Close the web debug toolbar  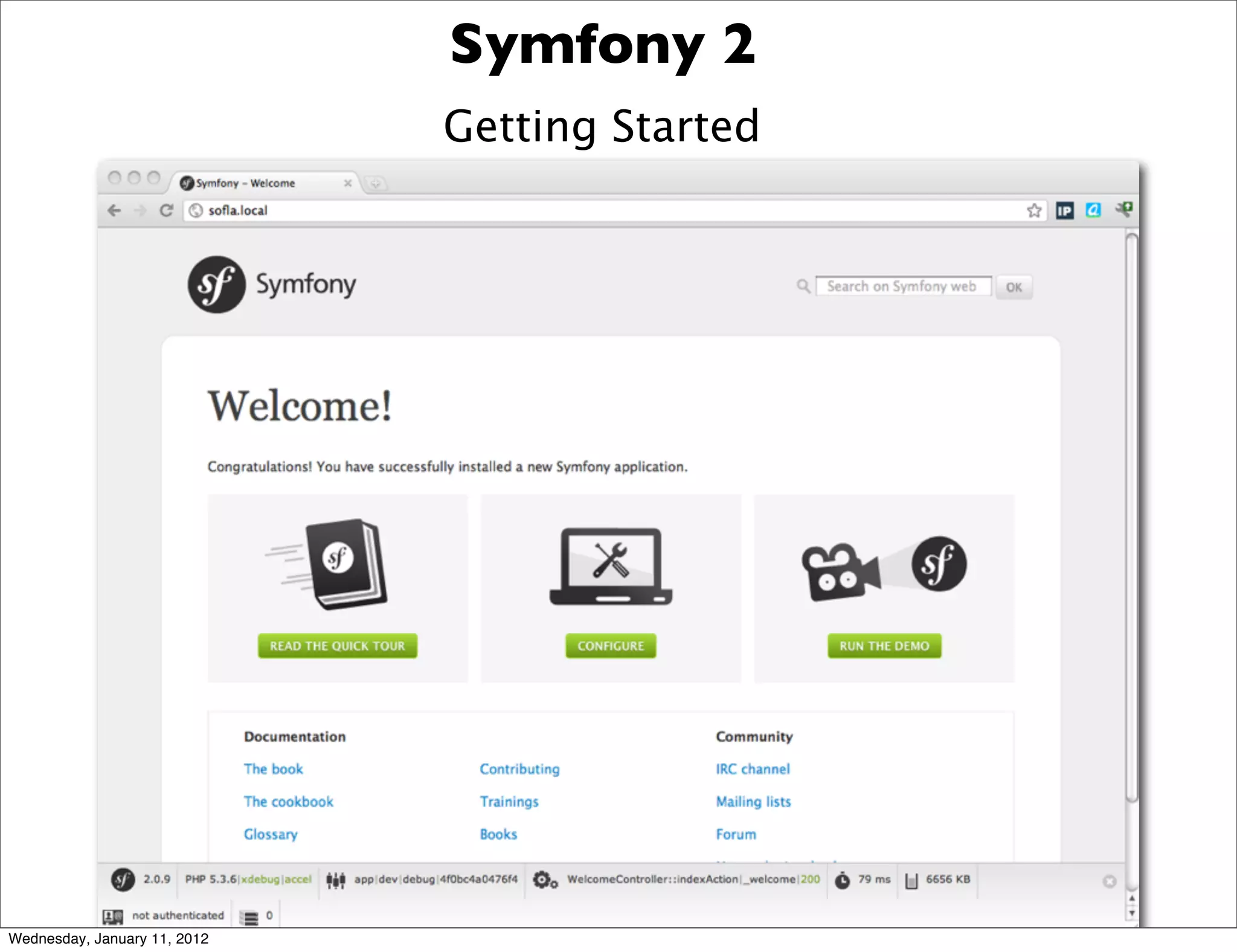(x=1109, y=881)
